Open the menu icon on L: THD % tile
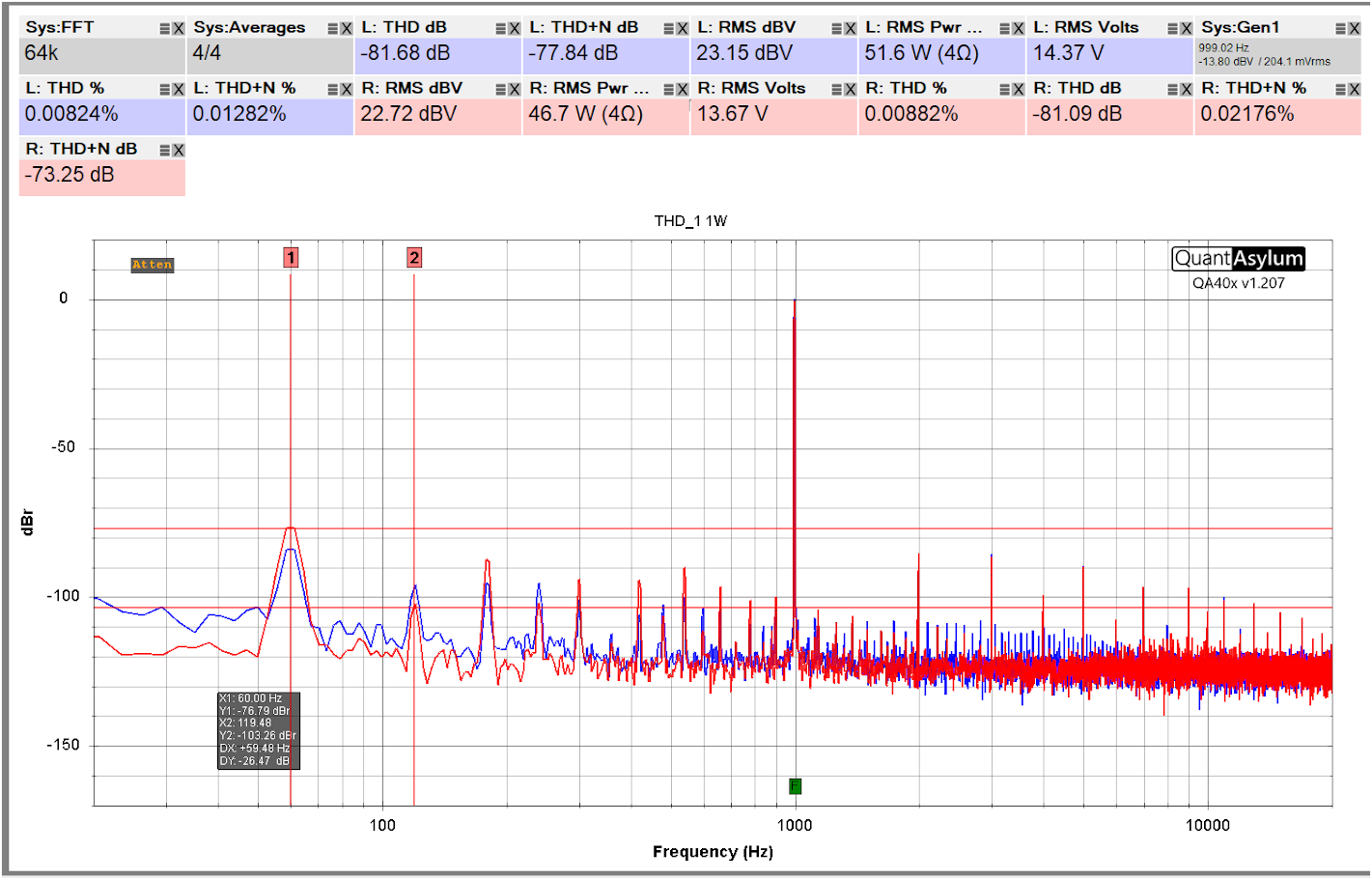1372x880 pixels. click(x=165, y=90)
